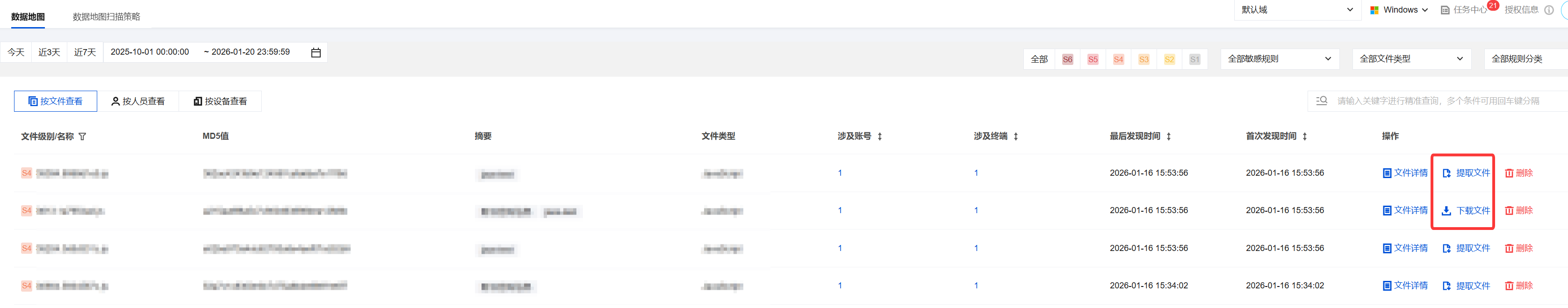Open the calendar date picker icon

[x=316, y=53]
